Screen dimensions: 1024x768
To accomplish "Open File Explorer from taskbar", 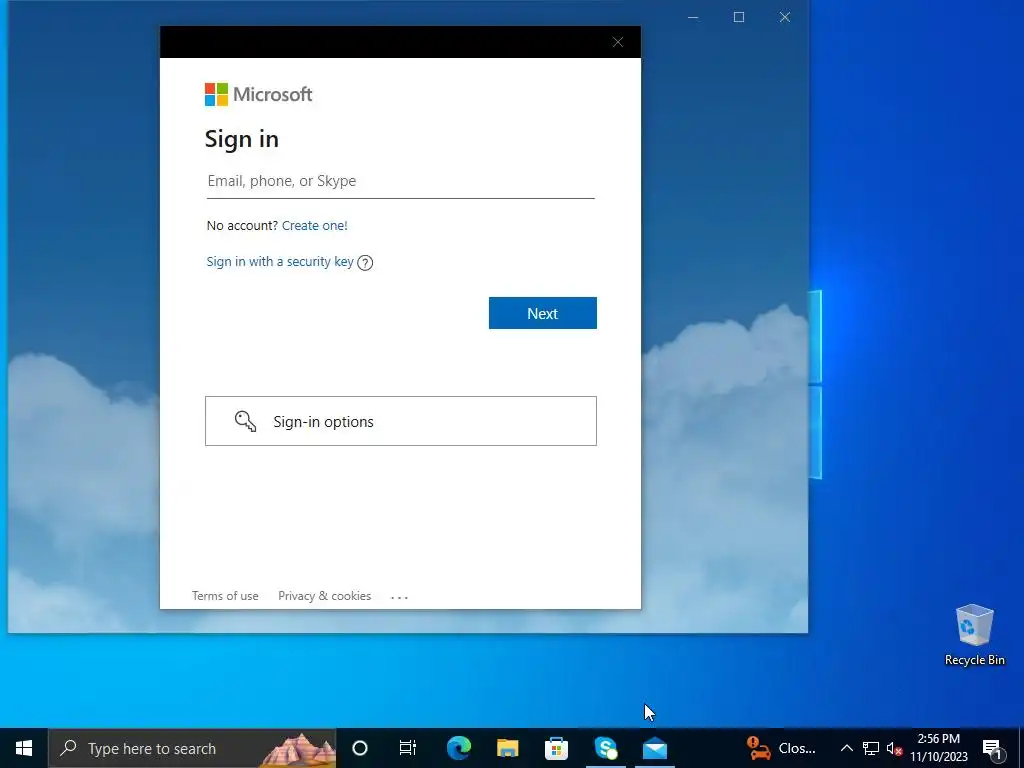I will pyautogui.click(x=507, y=748).
